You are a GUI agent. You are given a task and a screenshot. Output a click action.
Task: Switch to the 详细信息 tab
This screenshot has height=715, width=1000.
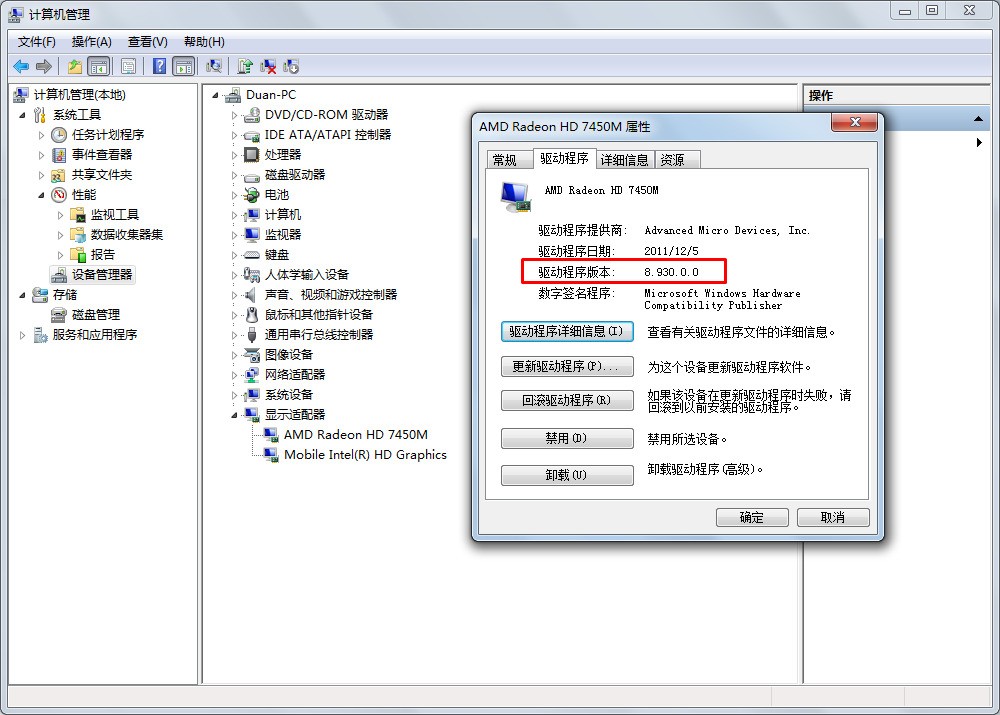click(x=624, y=159)
